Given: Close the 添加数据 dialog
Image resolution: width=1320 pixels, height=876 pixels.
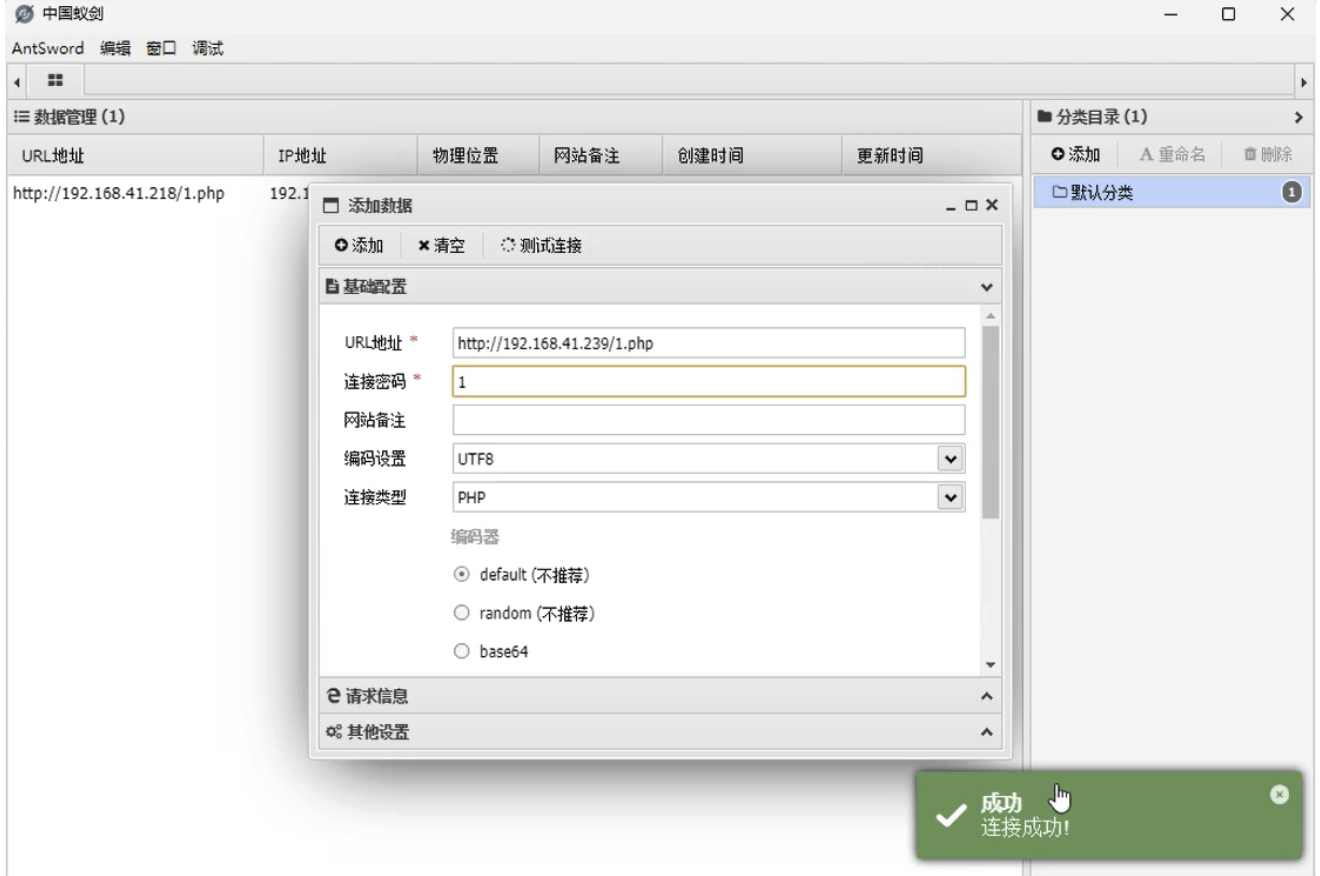Looking at the screenshot, I should coord(991,206).
